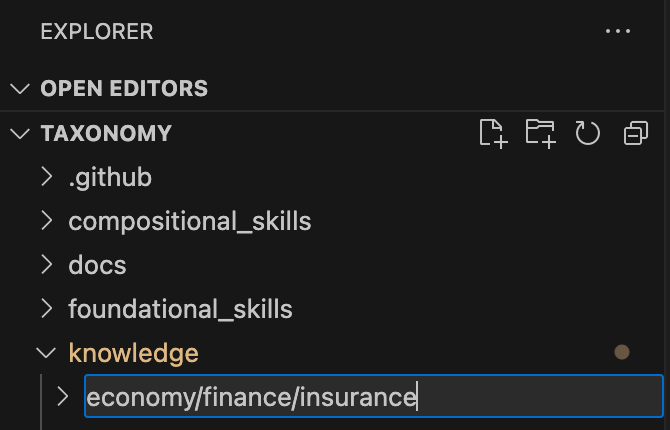Screen dimensions: 670x430
Task: Click the chevron beside the rename field
Action: pyautogui.click(x=63, y=397)
